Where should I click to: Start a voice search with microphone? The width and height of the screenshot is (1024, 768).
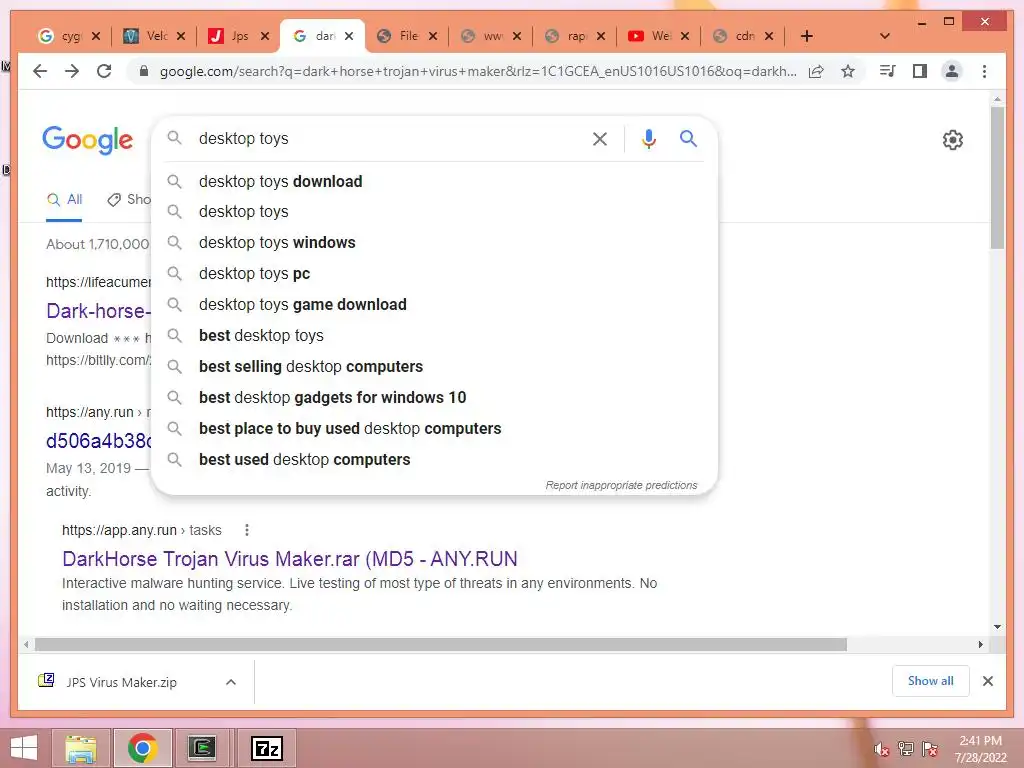[648, 138]
